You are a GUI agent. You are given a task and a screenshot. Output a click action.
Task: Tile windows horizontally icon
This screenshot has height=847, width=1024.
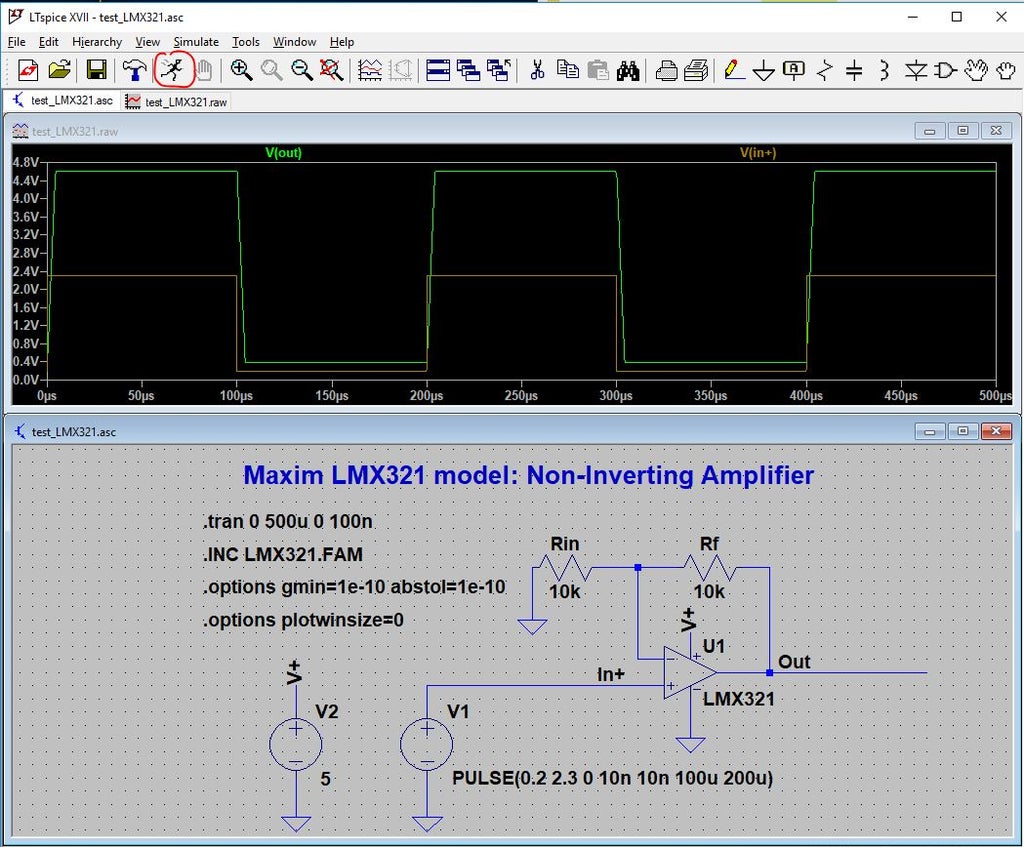point(438,70)
